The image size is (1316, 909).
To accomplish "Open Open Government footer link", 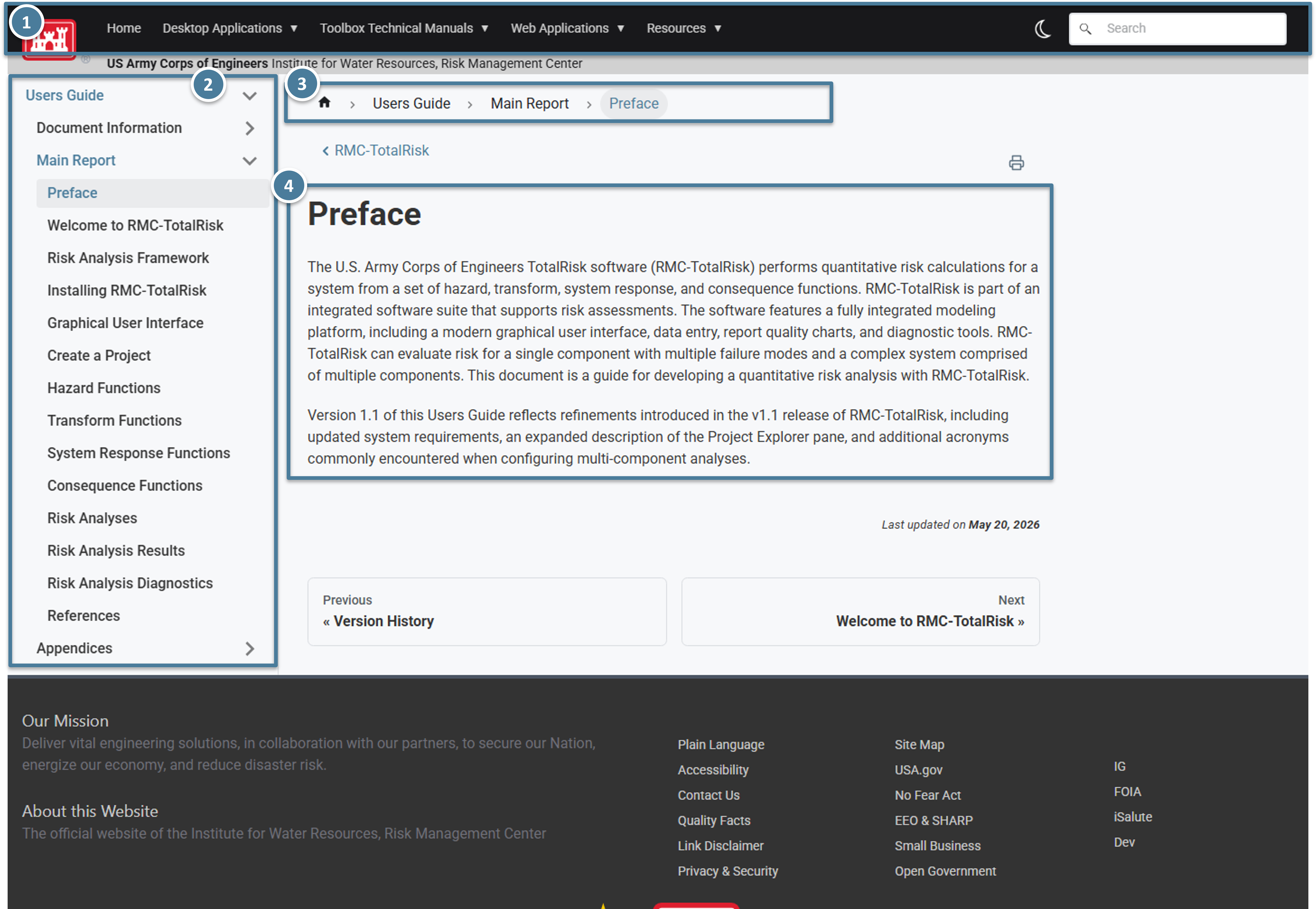I will pos(945,871).
